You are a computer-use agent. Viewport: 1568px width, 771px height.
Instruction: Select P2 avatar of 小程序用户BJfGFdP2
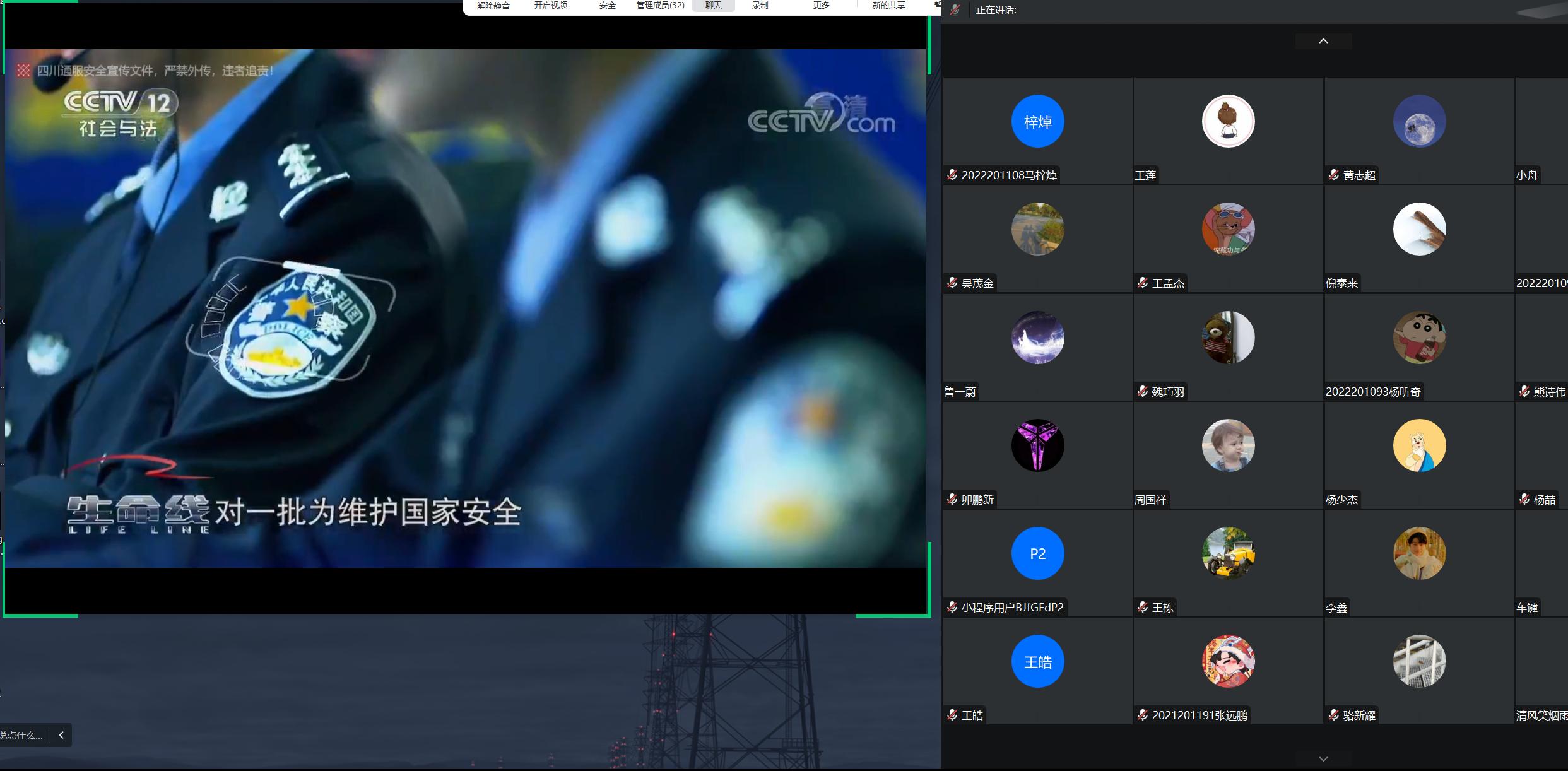tap(1037, 553)
